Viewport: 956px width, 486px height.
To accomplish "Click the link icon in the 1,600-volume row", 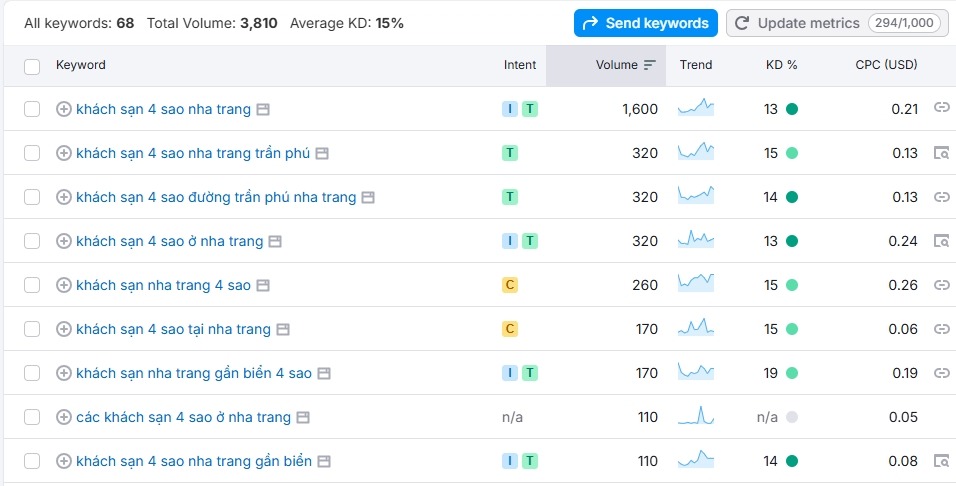I will tap(940, 108).
